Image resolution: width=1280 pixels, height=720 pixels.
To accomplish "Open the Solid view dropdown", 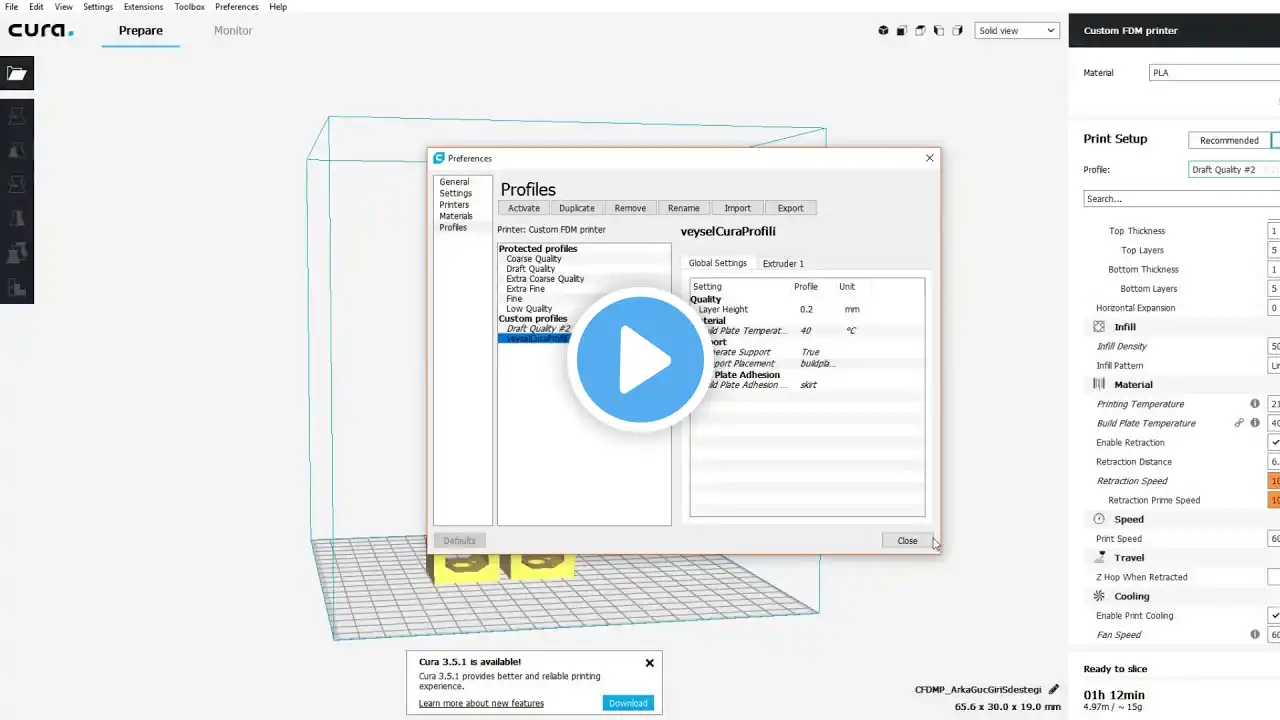I will pos(1017,31).
